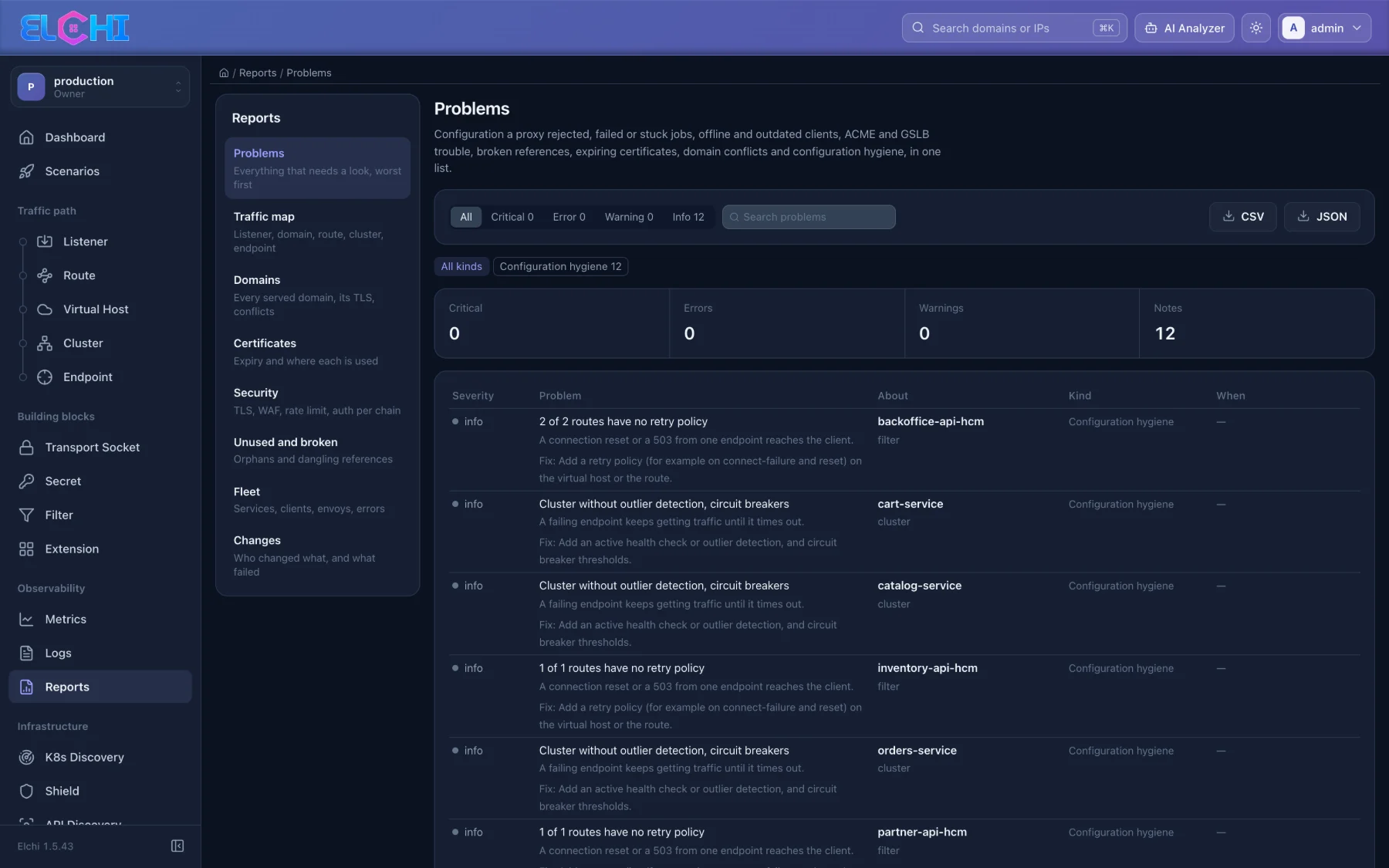Open the Dashboard home icon in sidebar
This screenshot has height=868, width=1389.
point(26,137)
